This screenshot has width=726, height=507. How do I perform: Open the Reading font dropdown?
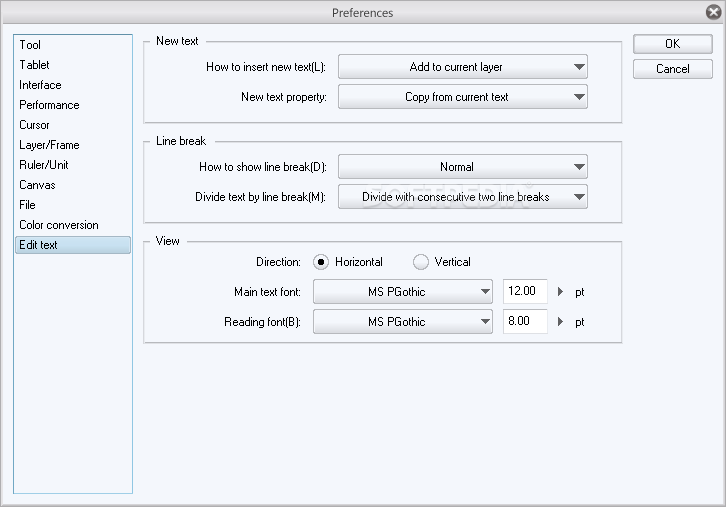[x=402, y=322]
